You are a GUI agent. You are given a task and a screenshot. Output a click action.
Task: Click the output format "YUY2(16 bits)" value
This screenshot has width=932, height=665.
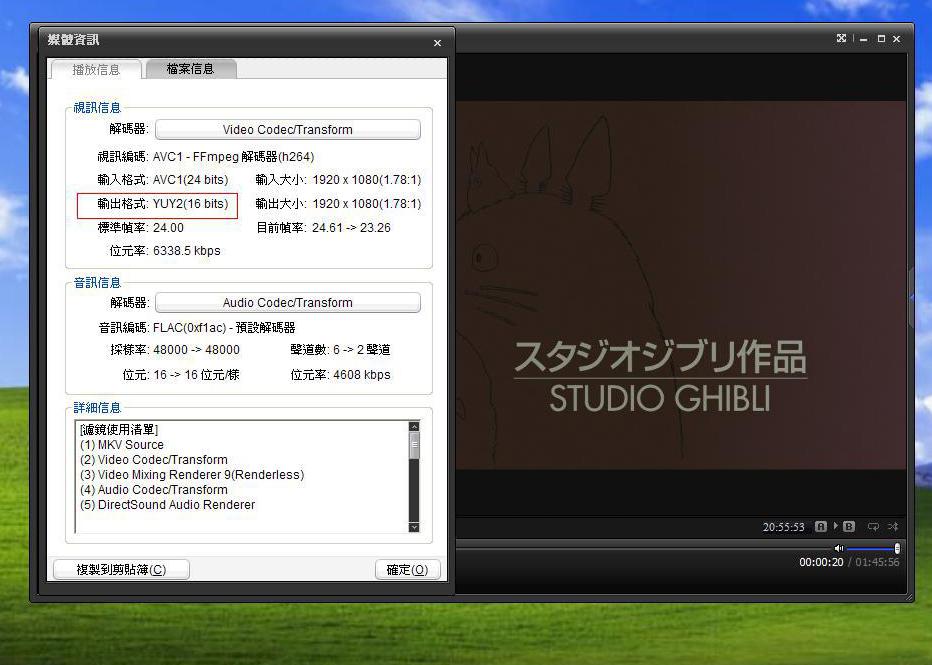click(190, 204)
